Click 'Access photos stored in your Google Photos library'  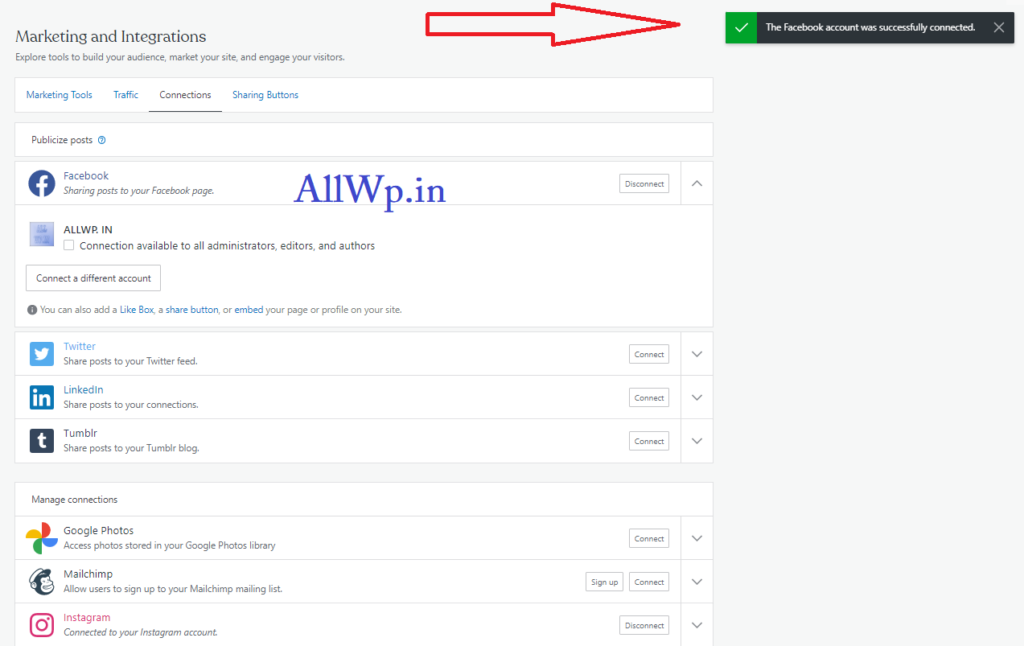click(169, 545)
